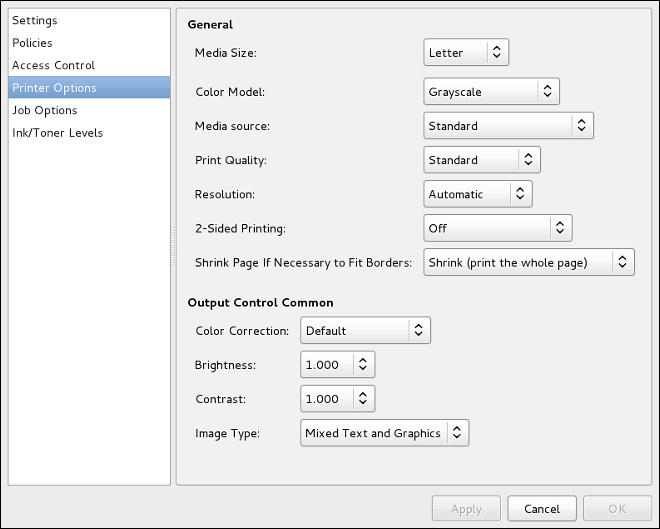The image size is (660, 529).
Task: Click the OK button
Action: (x=617, y=509)
